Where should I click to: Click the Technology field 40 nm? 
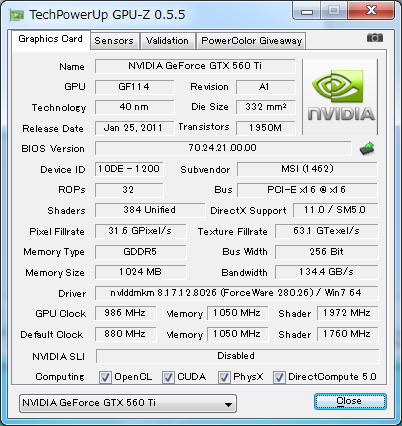pyautogui.click(x=134, y=107)
